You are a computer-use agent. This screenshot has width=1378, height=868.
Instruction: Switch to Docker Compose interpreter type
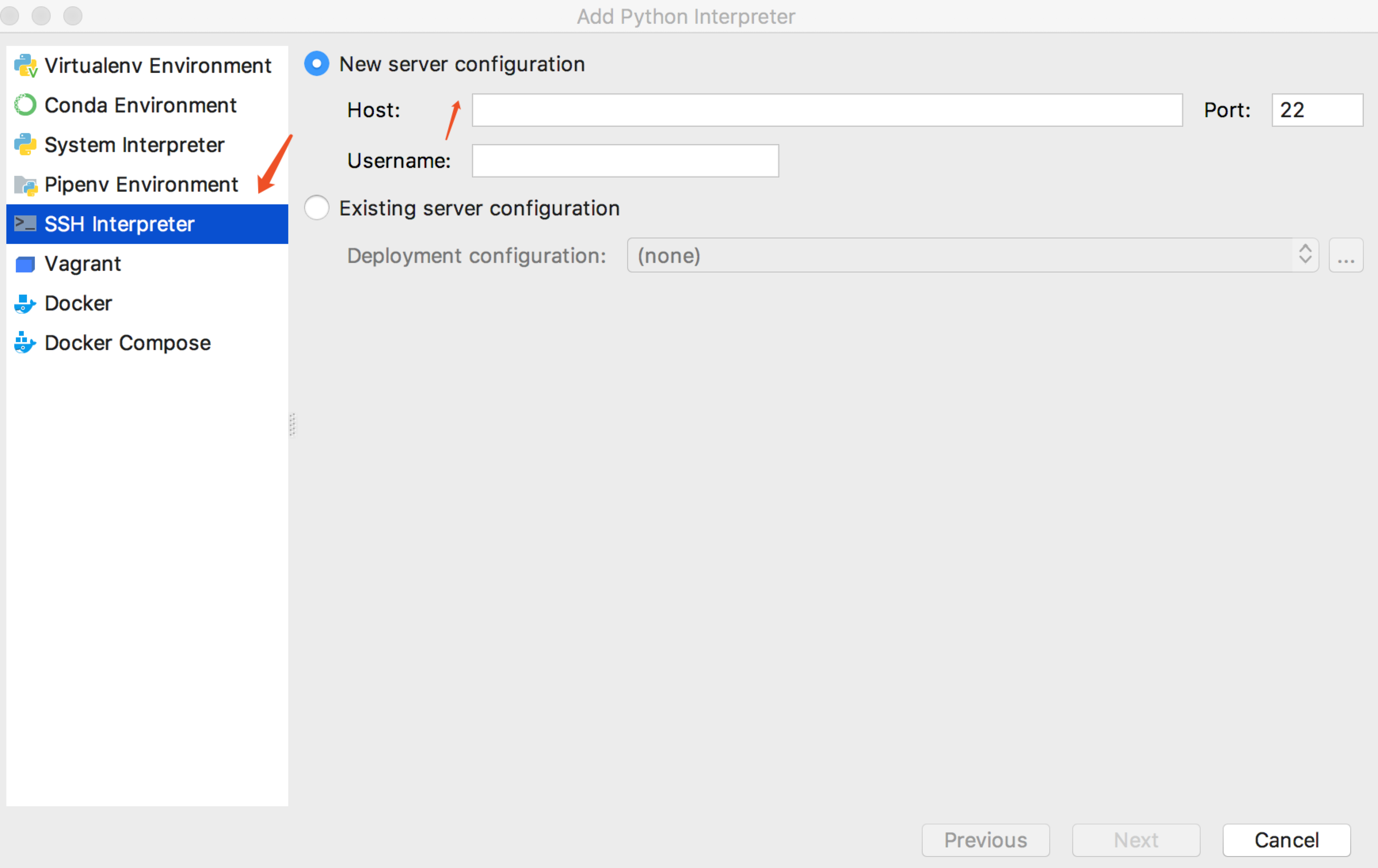pyautogui.click(x=128, y=343)
